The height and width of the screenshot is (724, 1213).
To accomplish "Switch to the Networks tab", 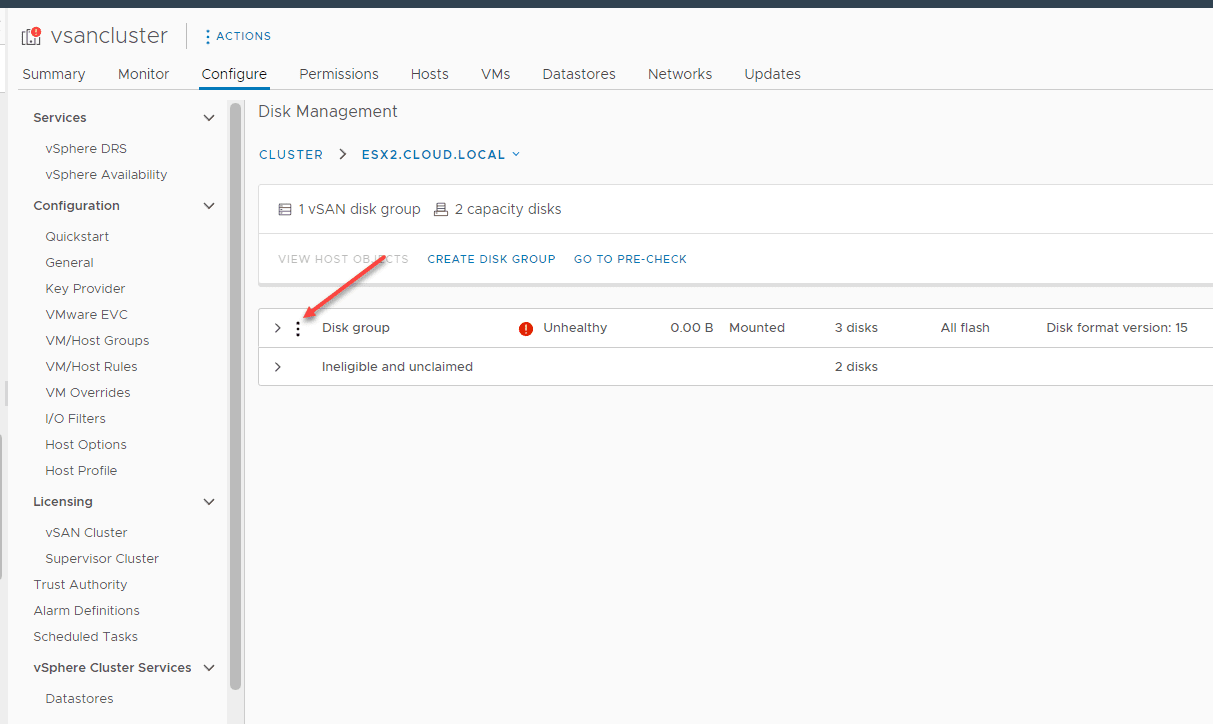I will [680, 74].
